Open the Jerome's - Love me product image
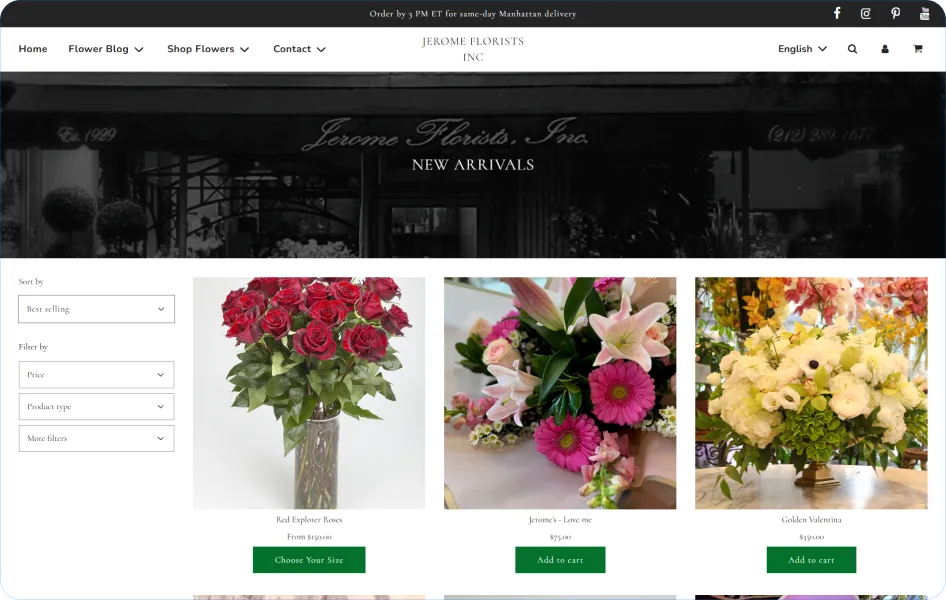946x600 pixels. click(560, 393)
